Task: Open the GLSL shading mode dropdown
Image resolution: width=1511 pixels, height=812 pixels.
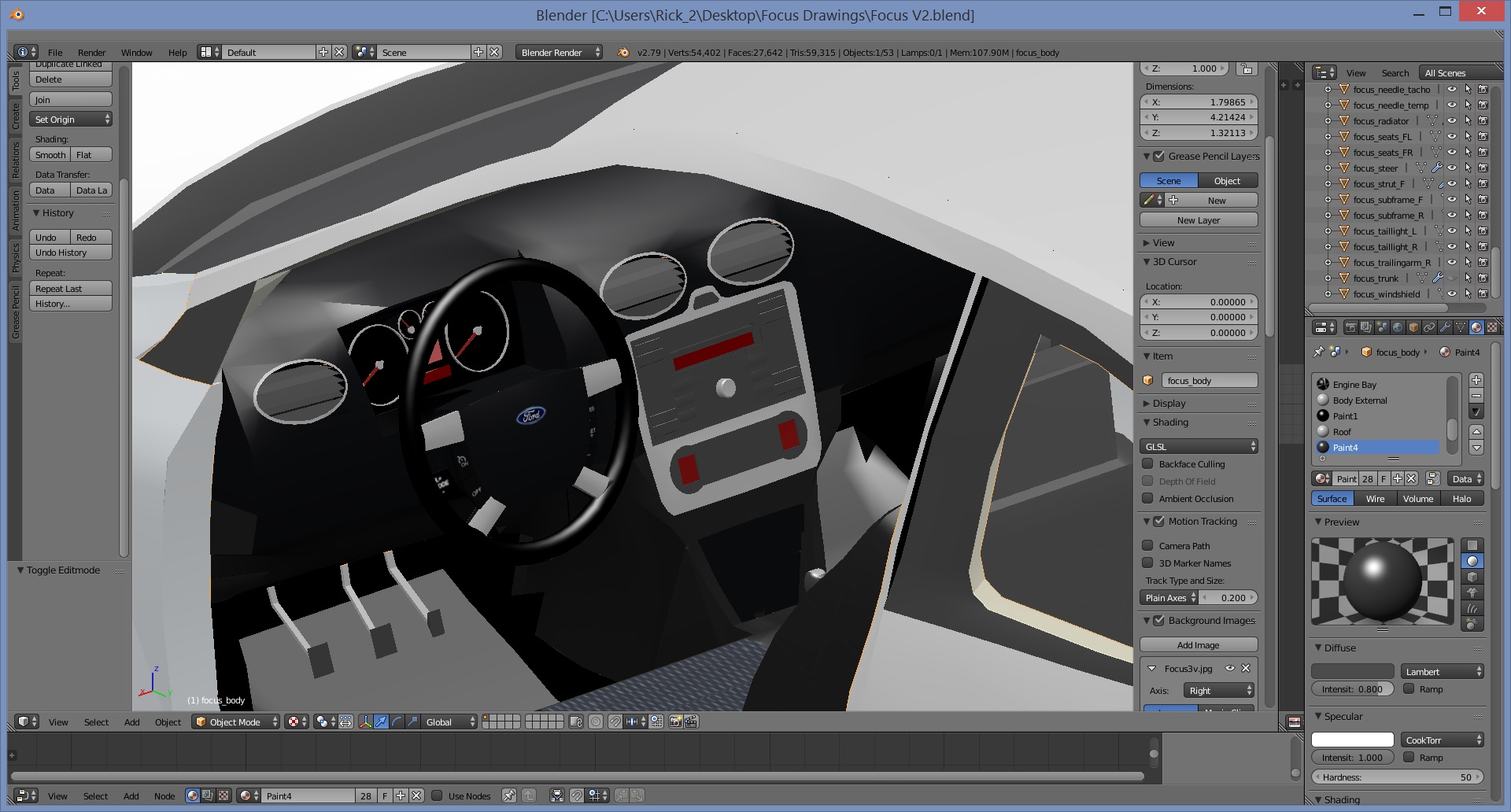Action: 1199,446
